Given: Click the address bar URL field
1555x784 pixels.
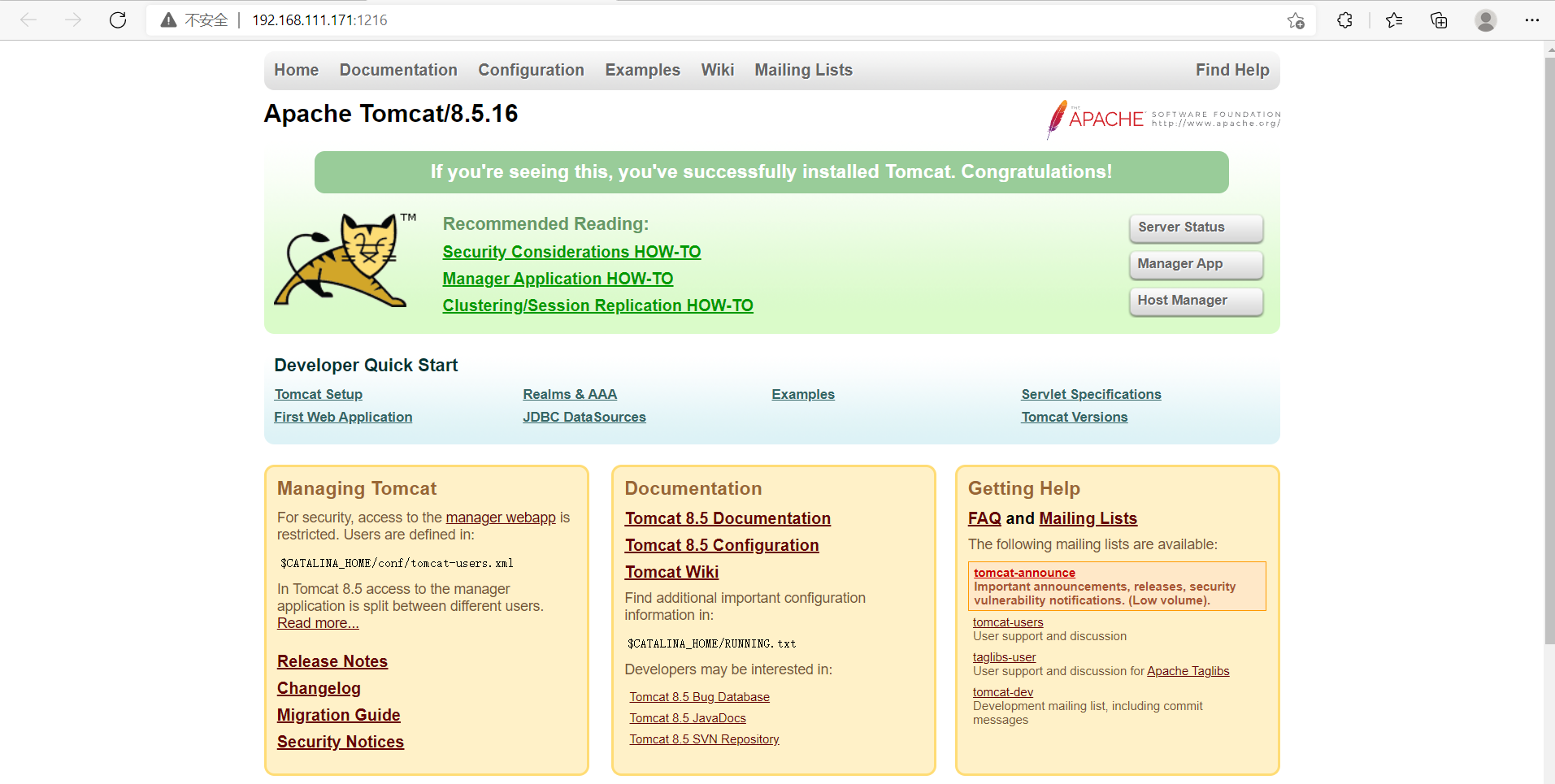Looking at the screenshot, I should click(x=732, y=20).
